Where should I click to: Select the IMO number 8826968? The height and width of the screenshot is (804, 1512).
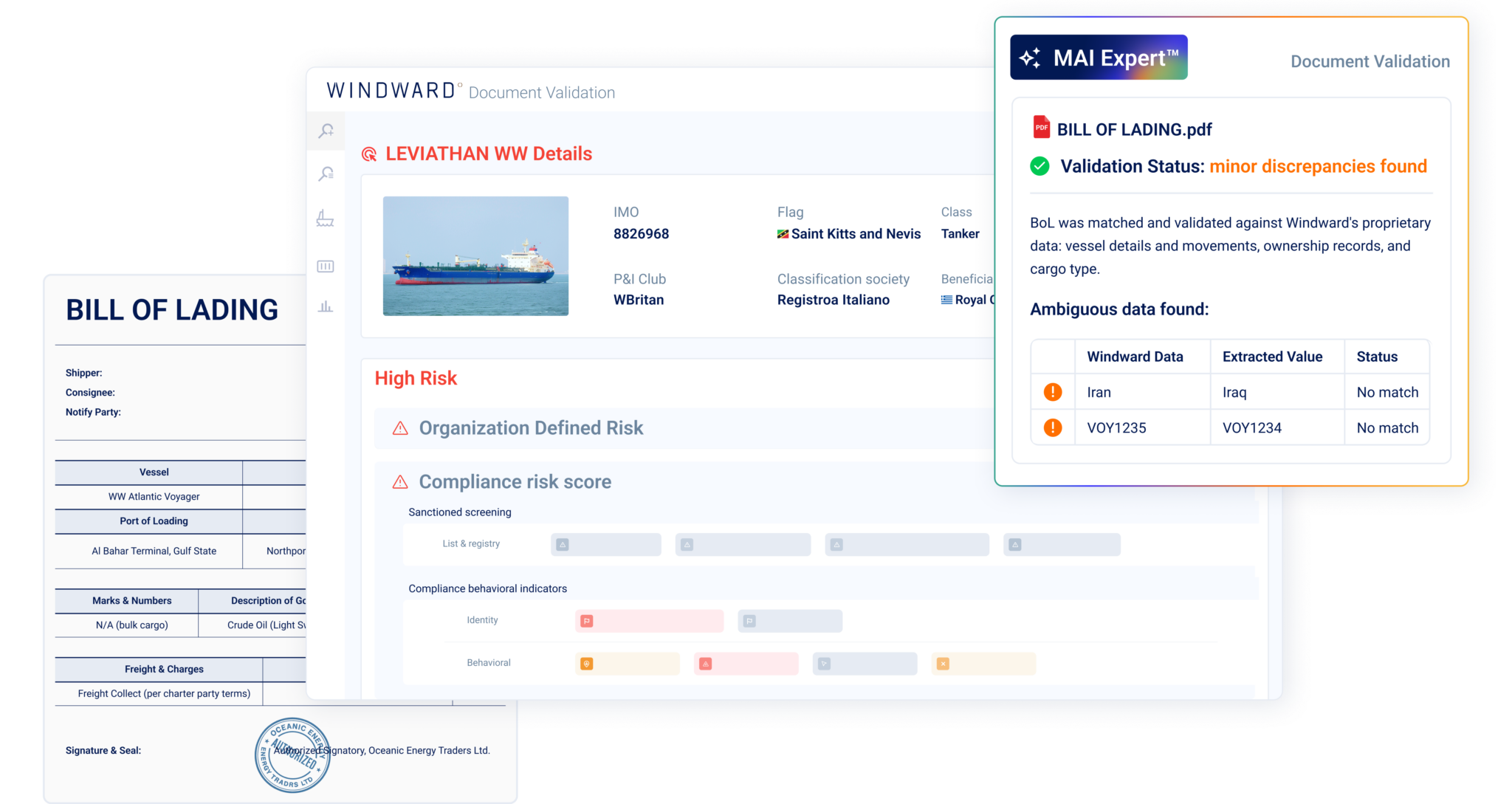pos(641,234)
